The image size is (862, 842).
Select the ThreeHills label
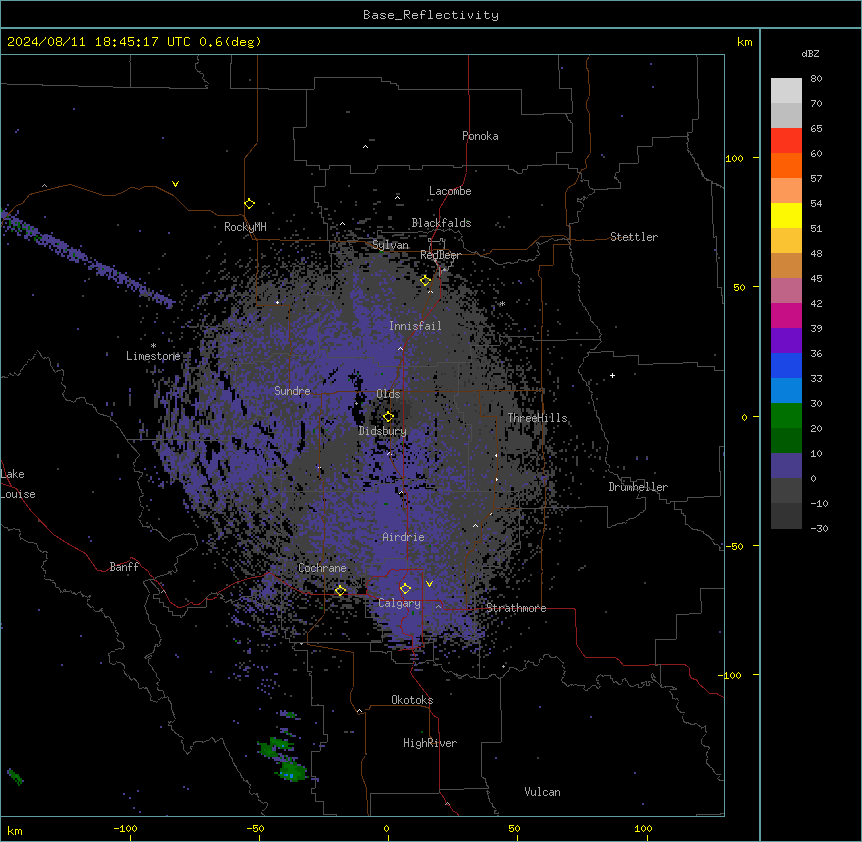537,418
